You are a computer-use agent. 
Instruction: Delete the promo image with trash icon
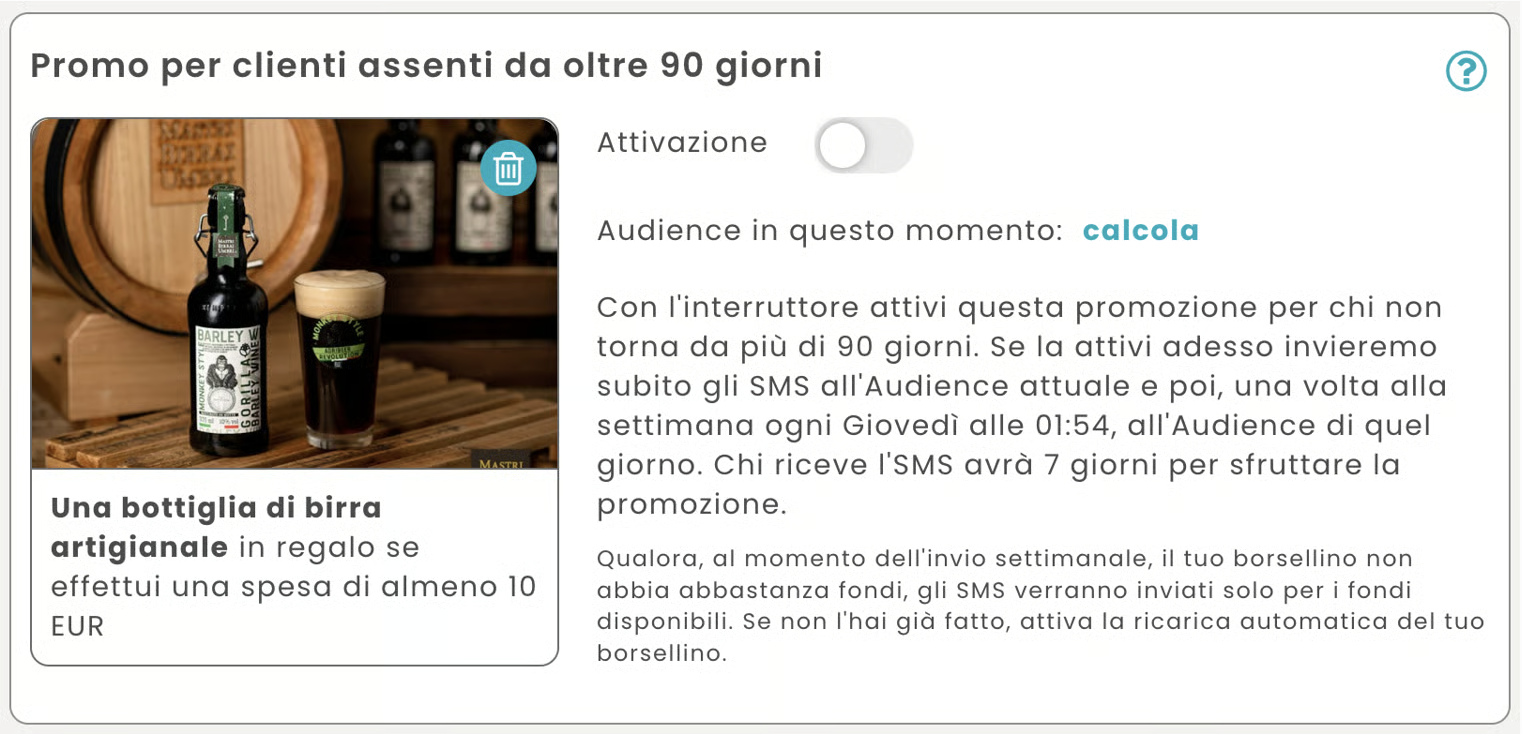pyautogui.click(x=508, y=168)
